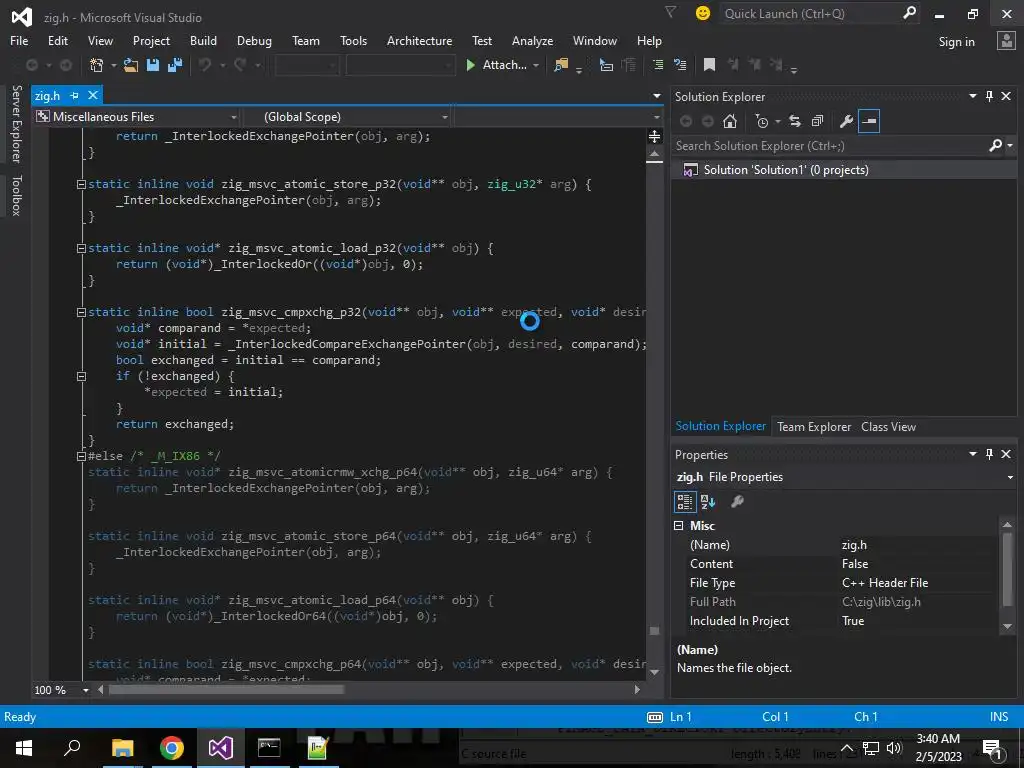Collapse the Misc category in Properties

(x=679, y=526)
